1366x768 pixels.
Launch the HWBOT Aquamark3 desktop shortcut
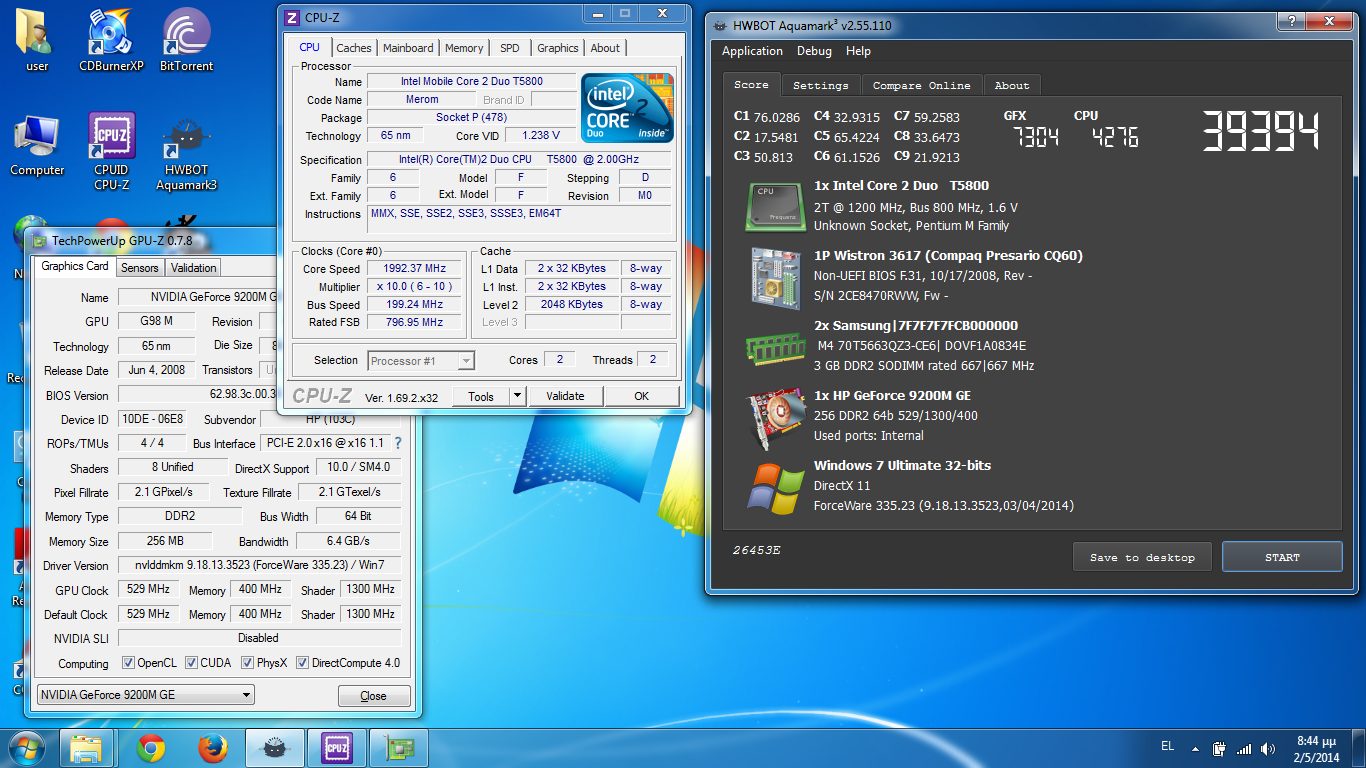tap(187, 152)
